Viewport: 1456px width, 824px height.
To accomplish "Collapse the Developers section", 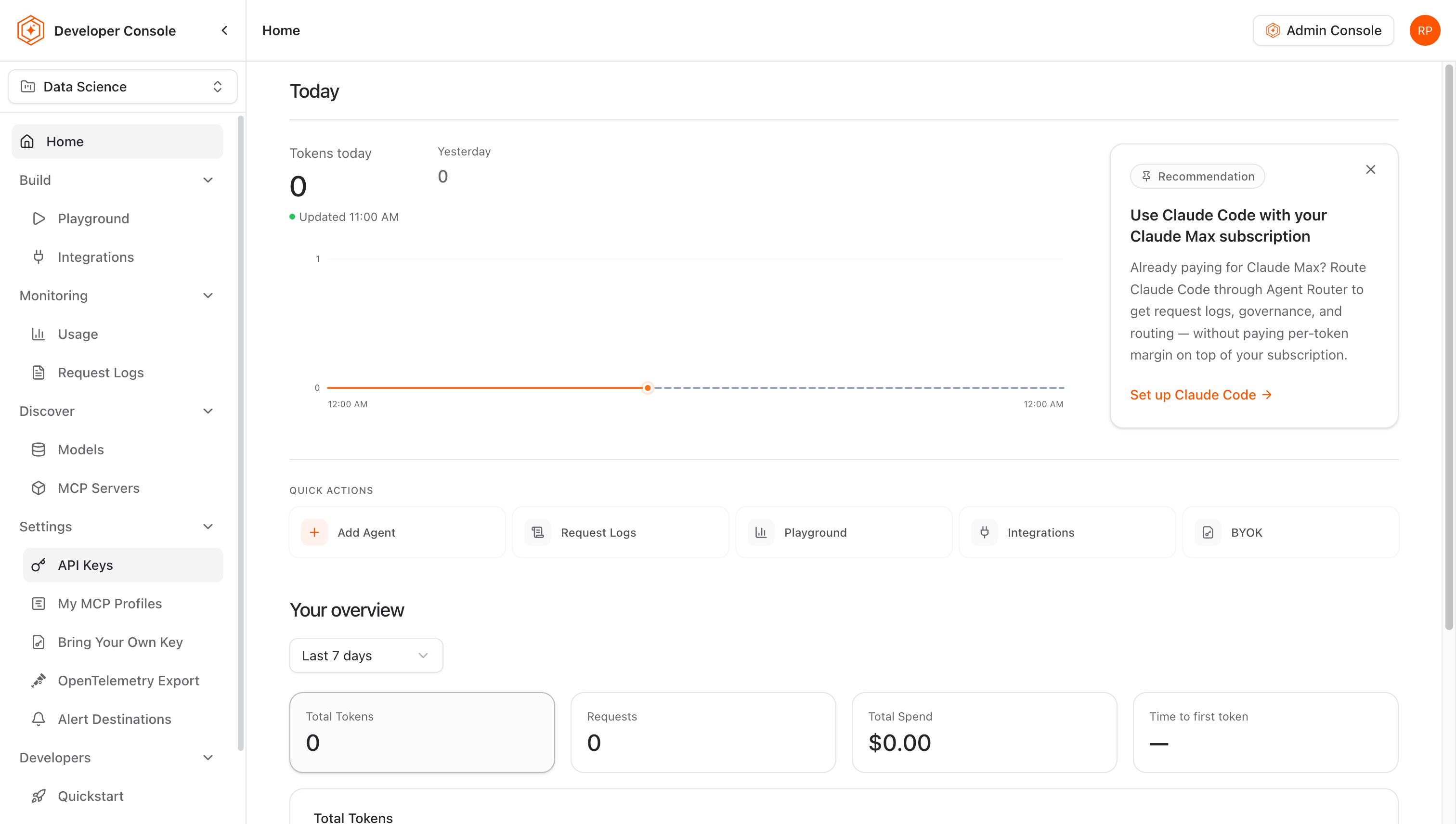I will coord(208,757).
